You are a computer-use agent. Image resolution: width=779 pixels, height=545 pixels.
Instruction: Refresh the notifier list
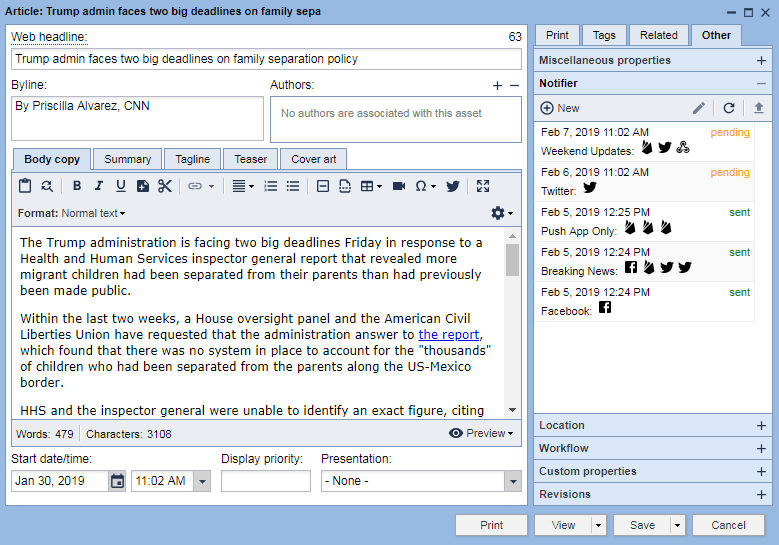click(729, 108)
